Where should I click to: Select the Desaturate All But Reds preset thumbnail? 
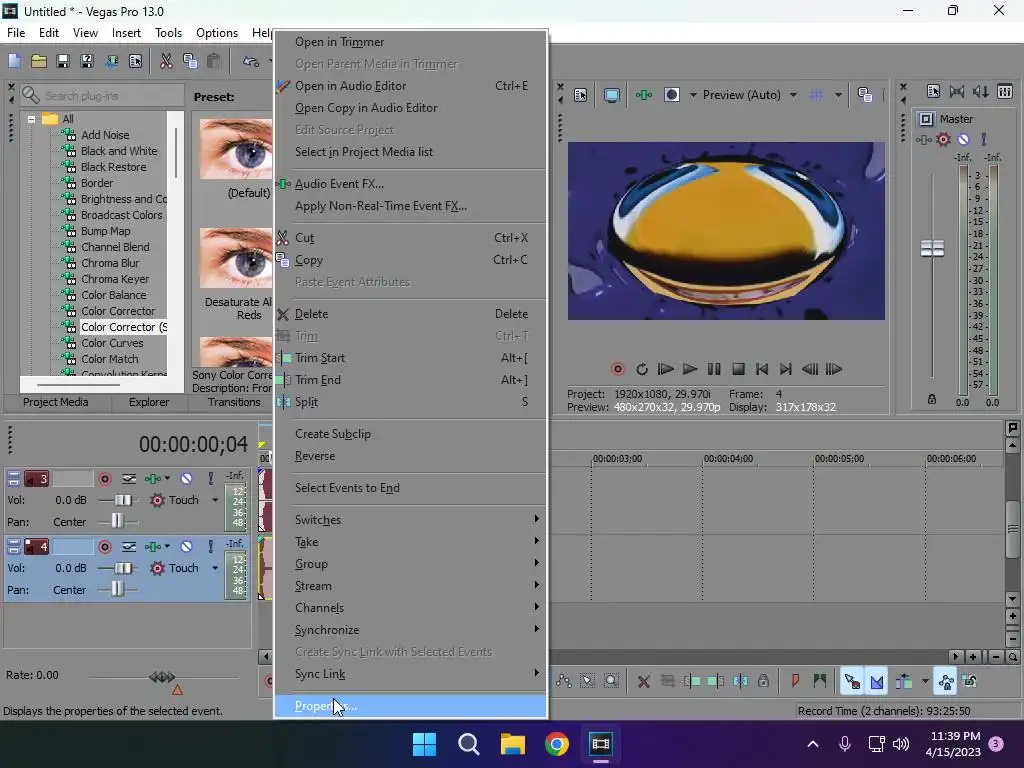pyautogui.click(x=236, y=258)
